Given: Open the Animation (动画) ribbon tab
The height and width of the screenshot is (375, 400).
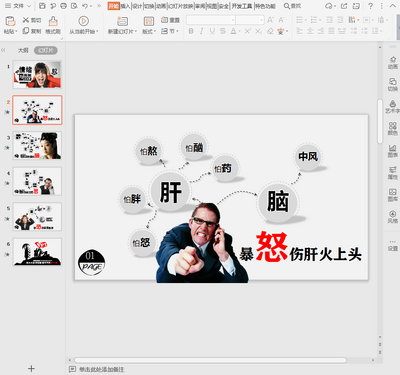Looking at the screenshot, I should click(161, 6).
